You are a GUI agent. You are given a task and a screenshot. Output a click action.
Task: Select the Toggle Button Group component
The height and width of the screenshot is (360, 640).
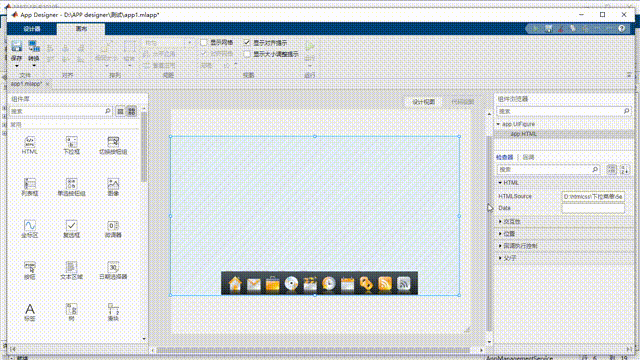[x=113, y=145]
